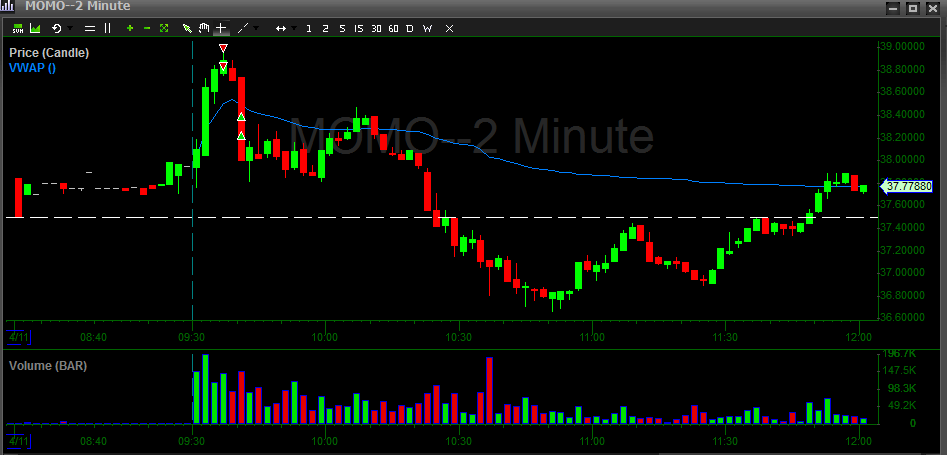Close the MOMO chart window

(x=933, y=8)
